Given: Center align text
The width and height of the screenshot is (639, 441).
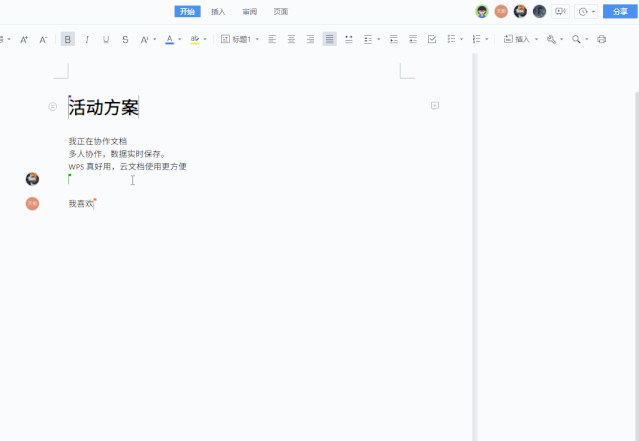Looking at the screenshot, I should click(x=291, y=40).
